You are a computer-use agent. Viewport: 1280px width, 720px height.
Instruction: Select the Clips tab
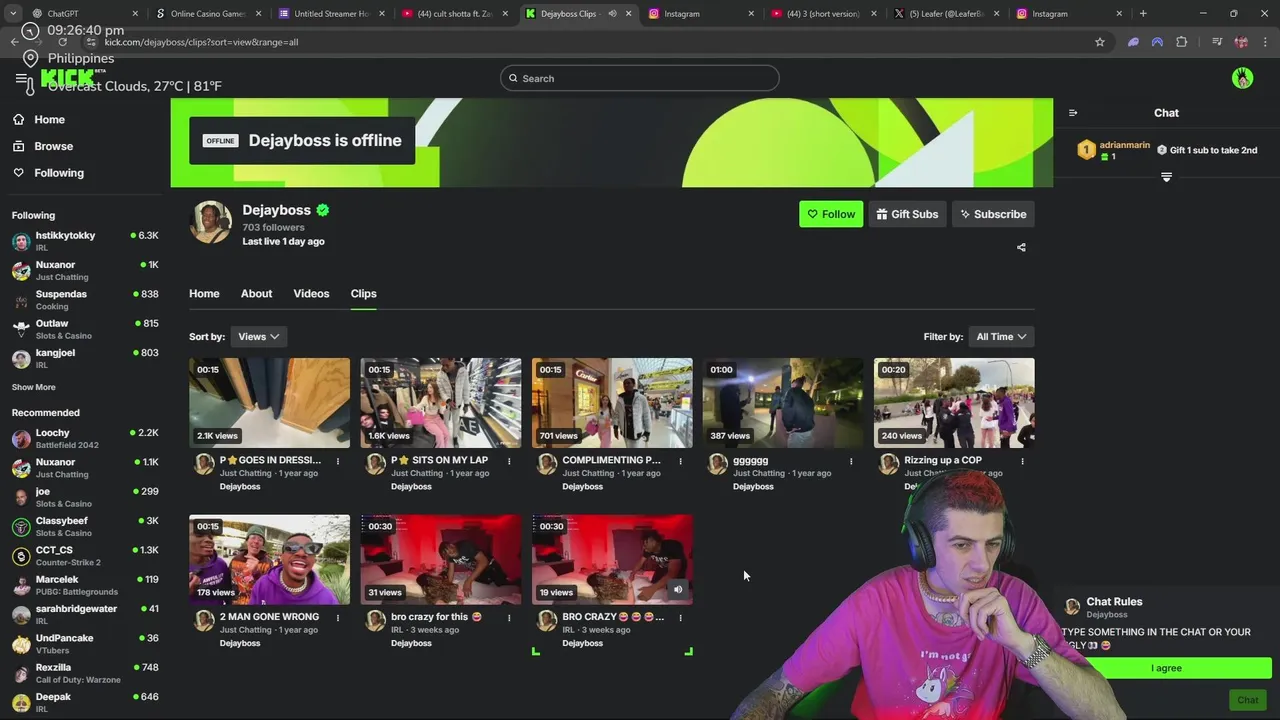coord(364,293)
